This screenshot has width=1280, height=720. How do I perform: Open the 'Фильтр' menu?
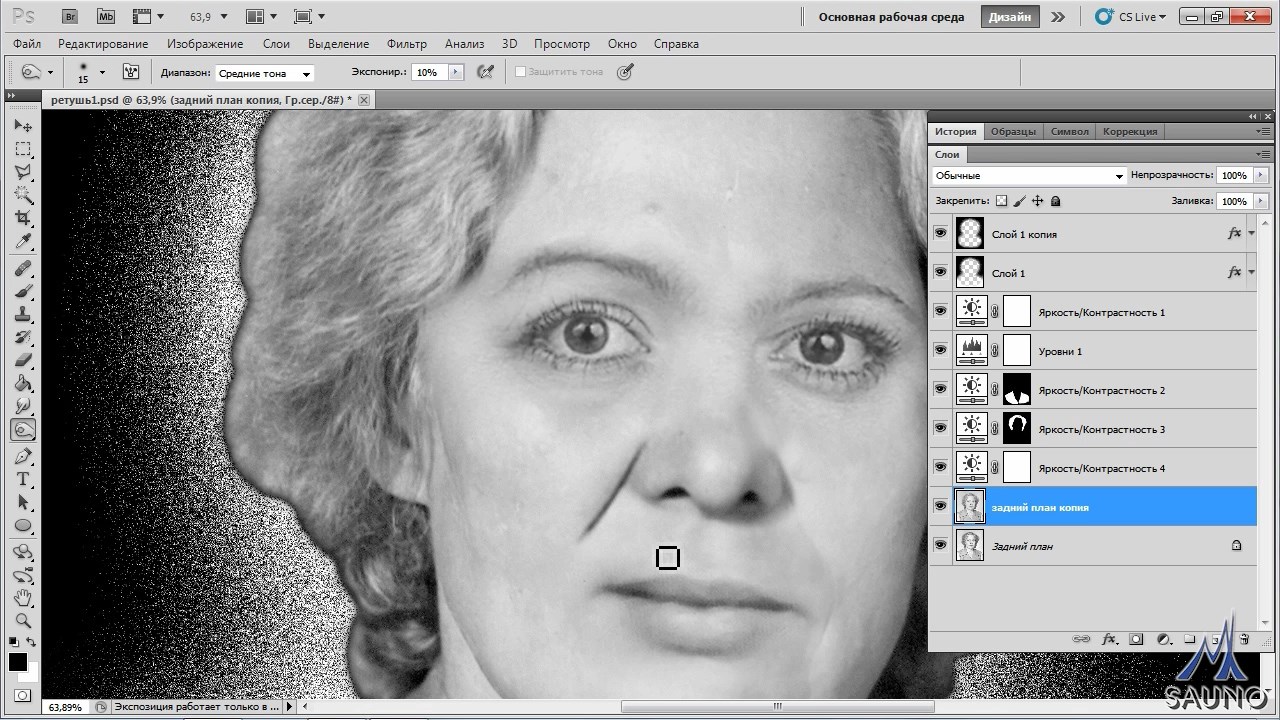(x=406, y=44)
